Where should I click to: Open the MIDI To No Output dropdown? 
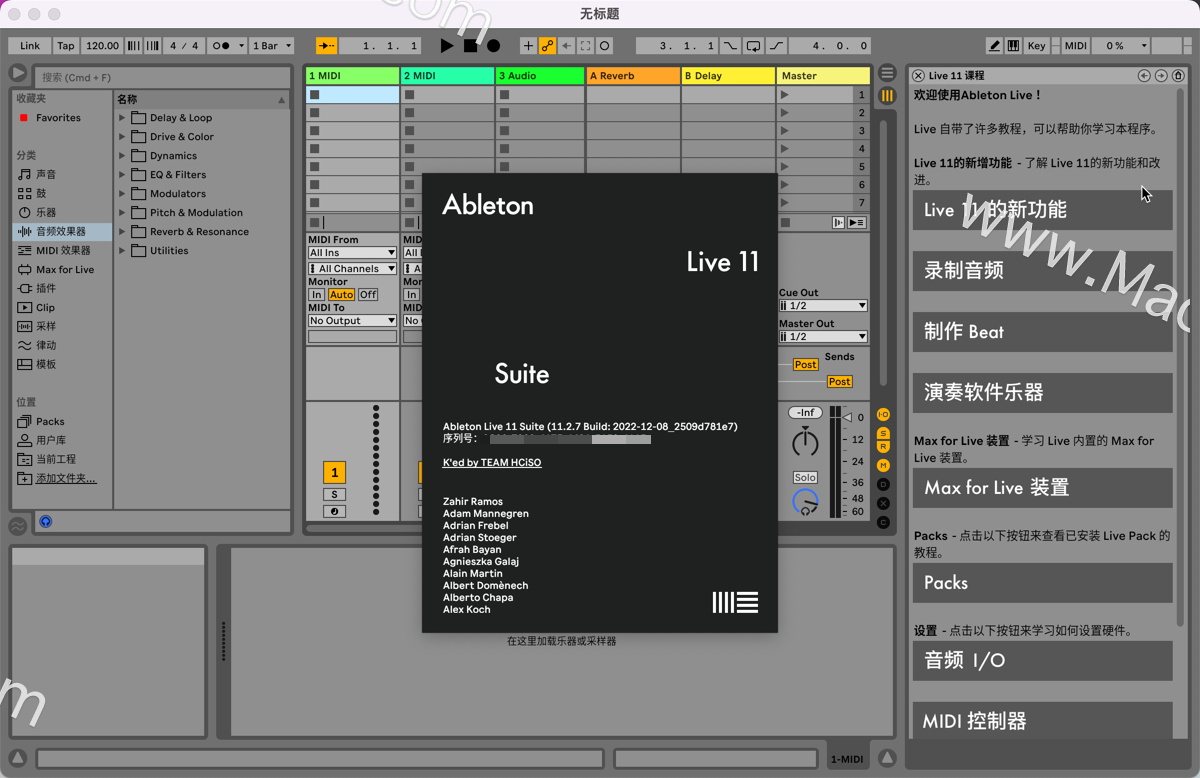(352, 320)
